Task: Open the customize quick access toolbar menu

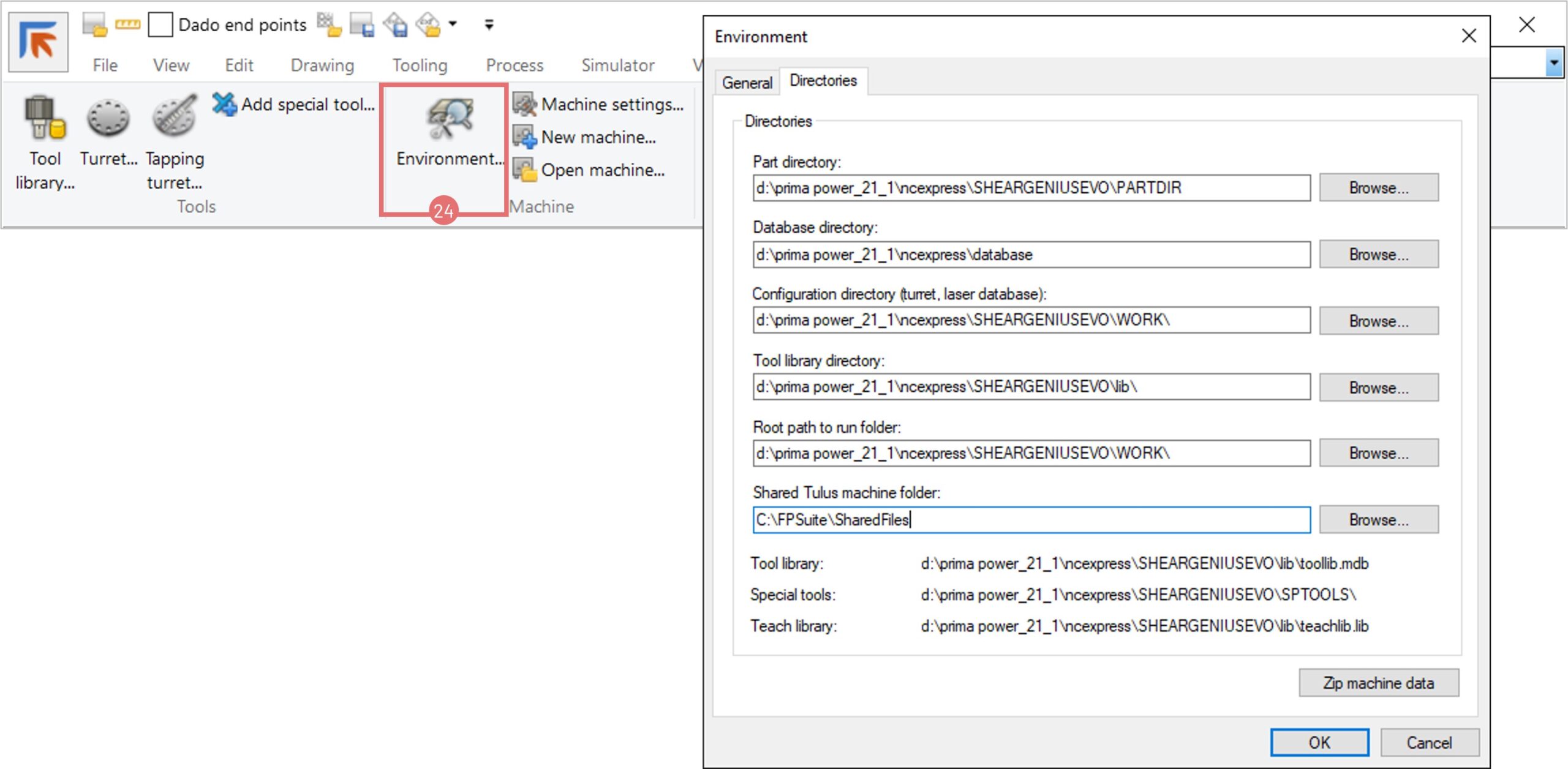Action: (489, 24)
